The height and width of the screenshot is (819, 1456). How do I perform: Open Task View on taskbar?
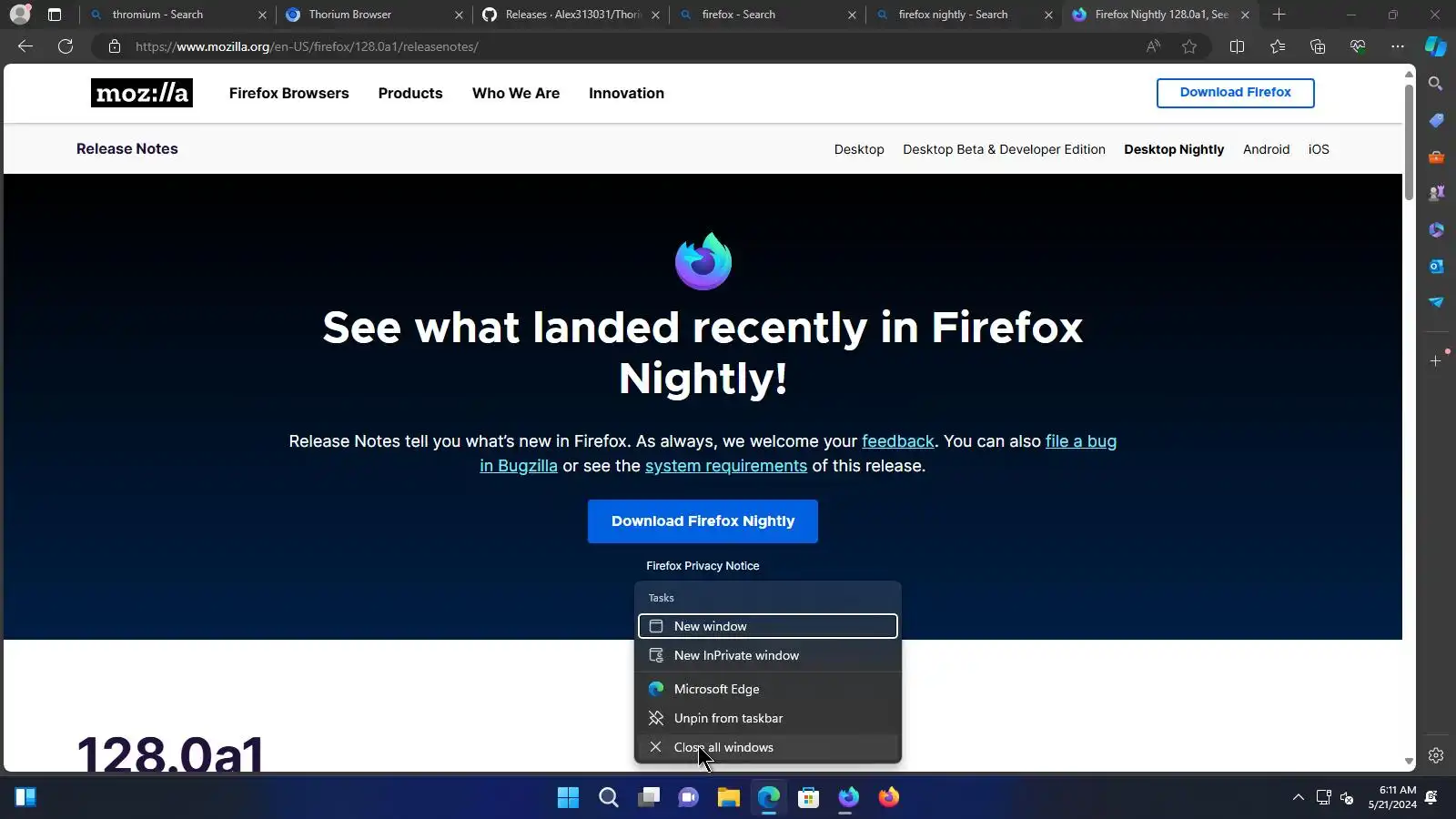(649, 797)
